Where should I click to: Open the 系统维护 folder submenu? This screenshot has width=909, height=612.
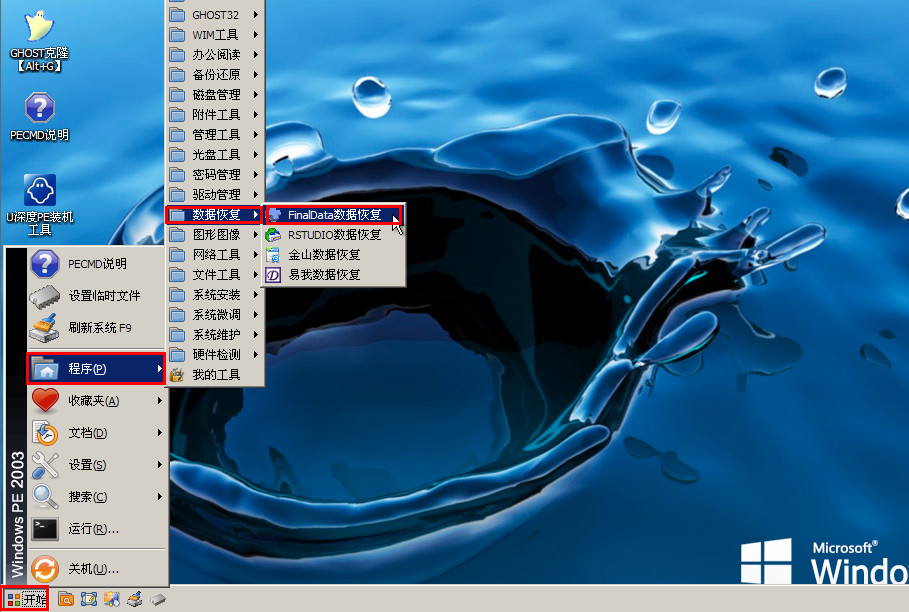pyautogui.click(x=215, y=334)
